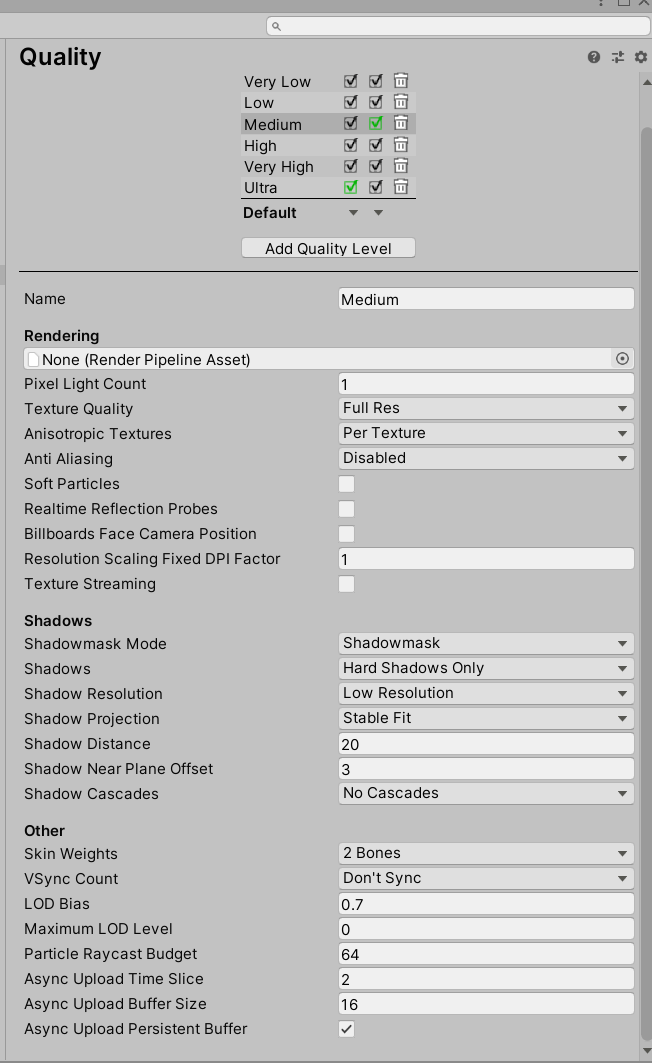The height and width of the screenshot is (1063, 652).
Task: Click the help icon in the Quality header
Action: (x=594, y=57)
